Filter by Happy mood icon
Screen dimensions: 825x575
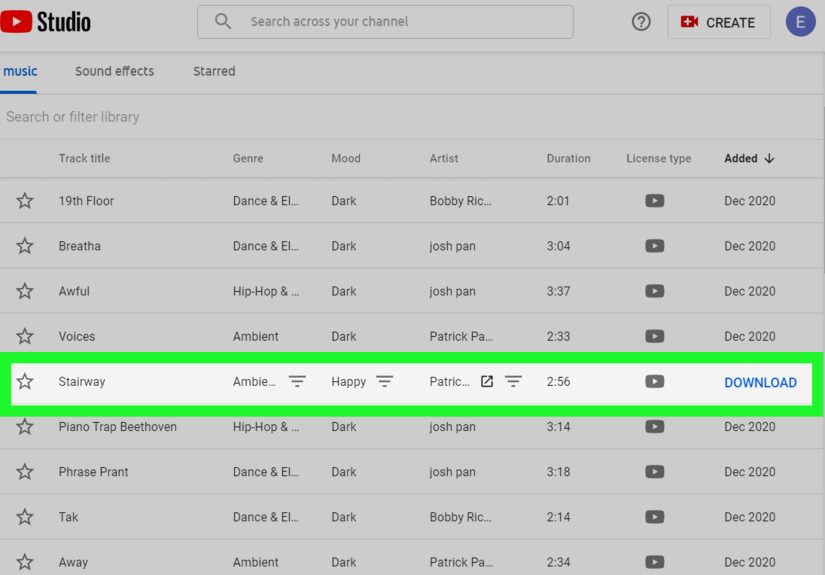[x=385, y=381]
